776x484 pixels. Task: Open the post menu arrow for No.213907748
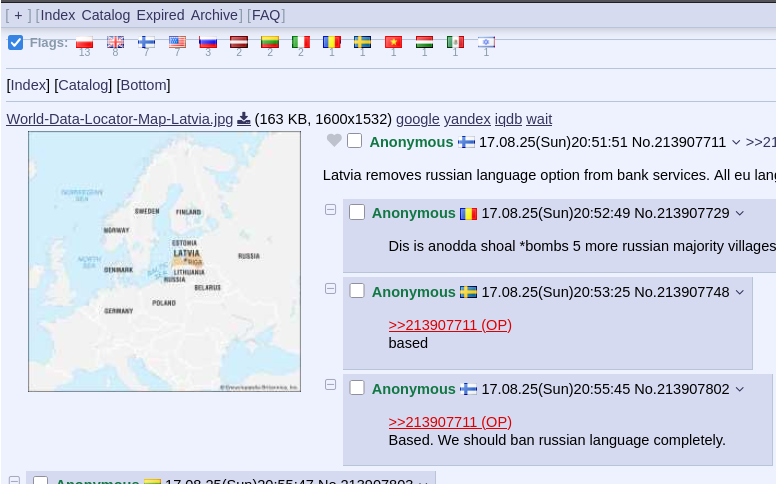(x=740, y=292)
